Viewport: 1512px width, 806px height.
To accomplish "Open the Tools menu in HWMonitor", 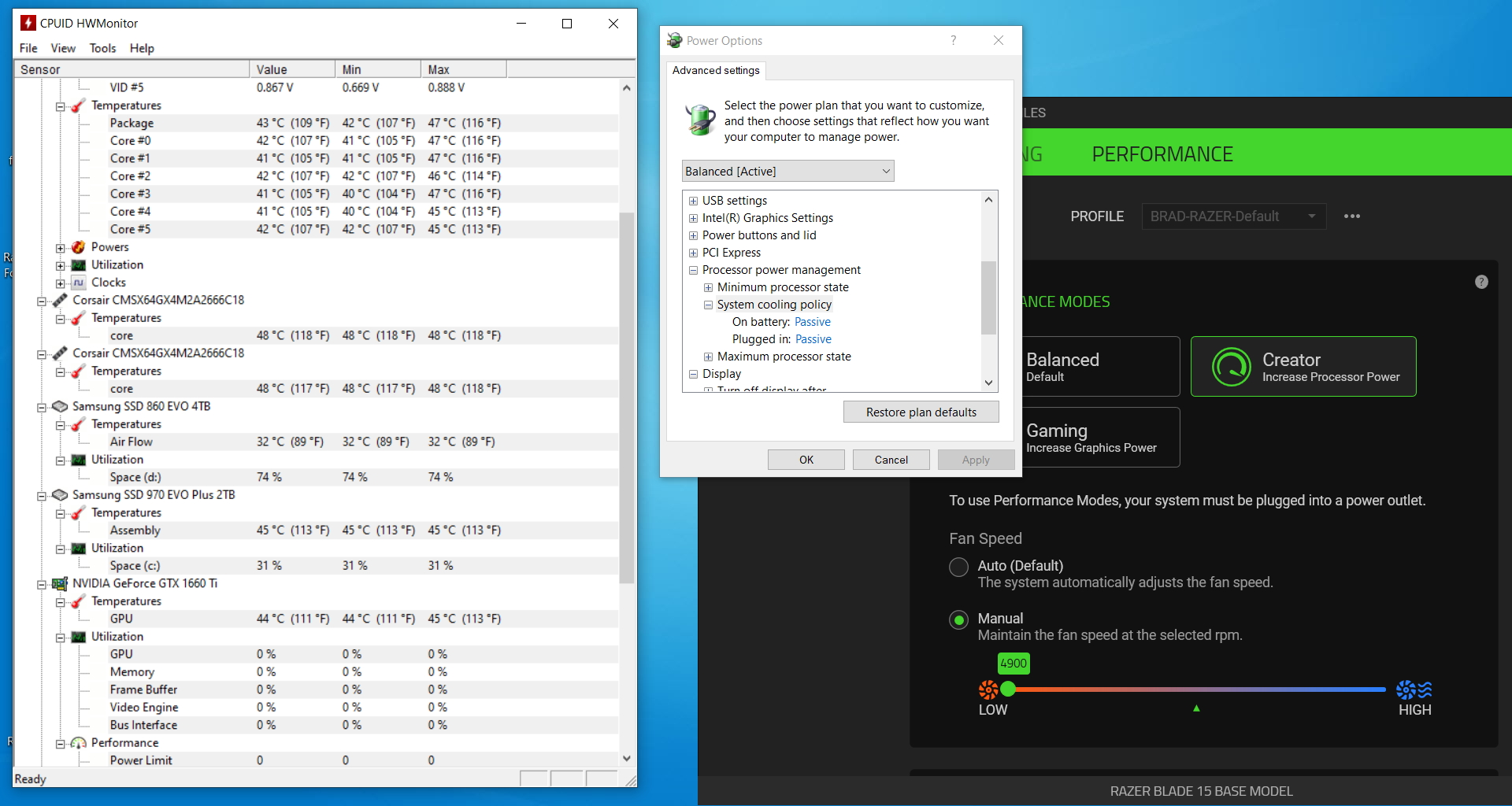I will coord(102,48).
